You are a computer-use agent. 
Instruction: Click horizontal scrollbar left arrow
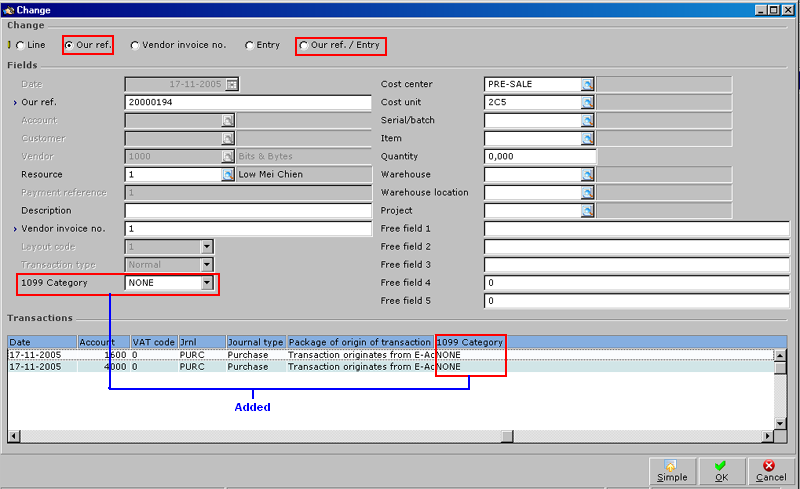pyautogui.click(x=14, y=436)
